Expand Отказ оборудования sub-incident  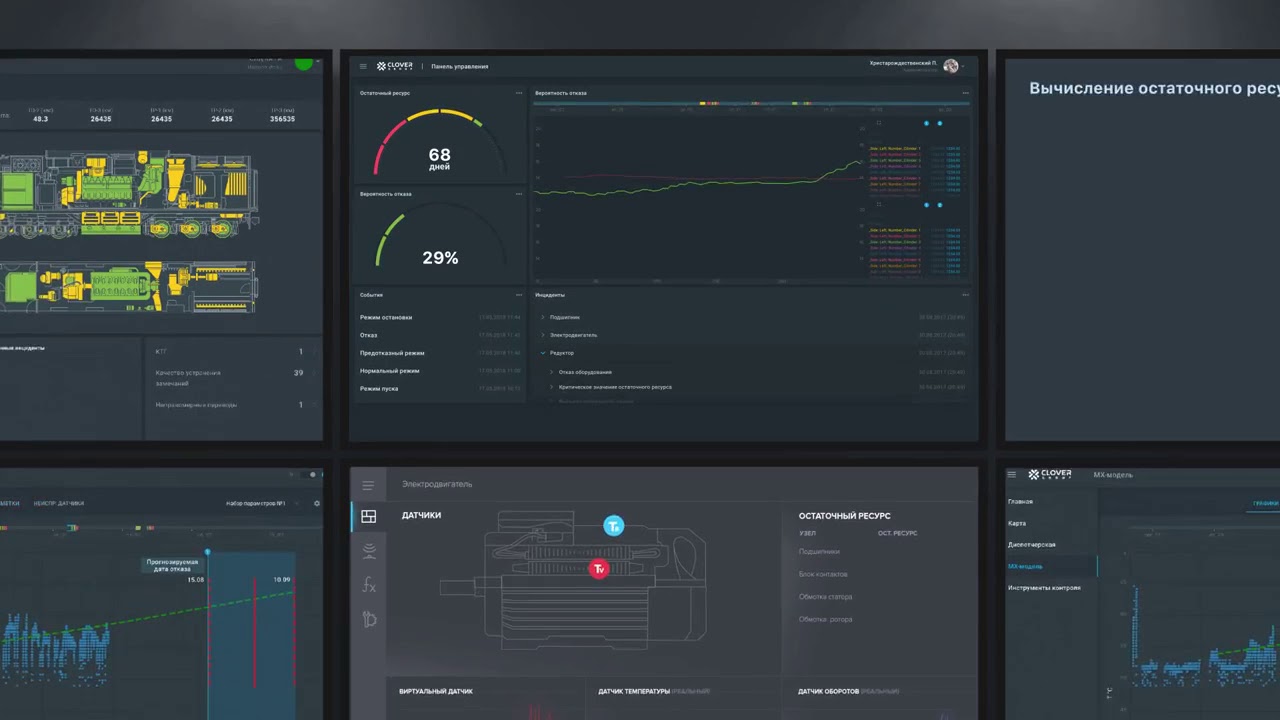pyautogui.click(x=552, y=372)
